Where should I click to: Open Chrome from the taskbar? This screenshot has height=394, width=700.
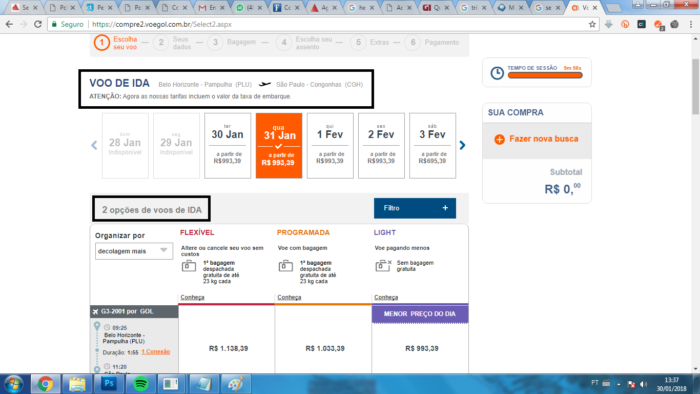click(x=45, y=384)
